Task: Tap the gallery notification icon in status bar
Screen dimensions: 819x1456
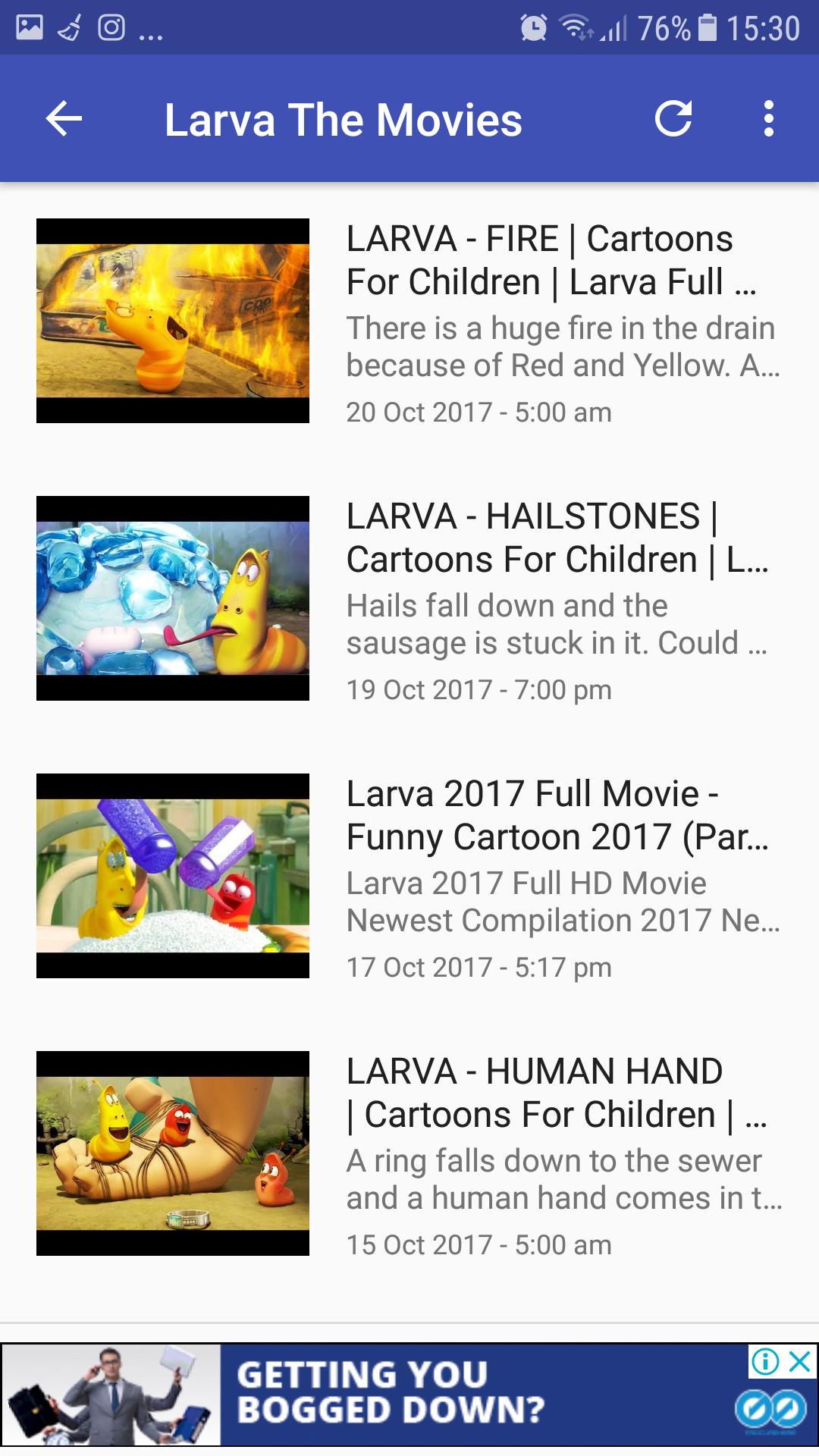Action: (x=30, y=28)
